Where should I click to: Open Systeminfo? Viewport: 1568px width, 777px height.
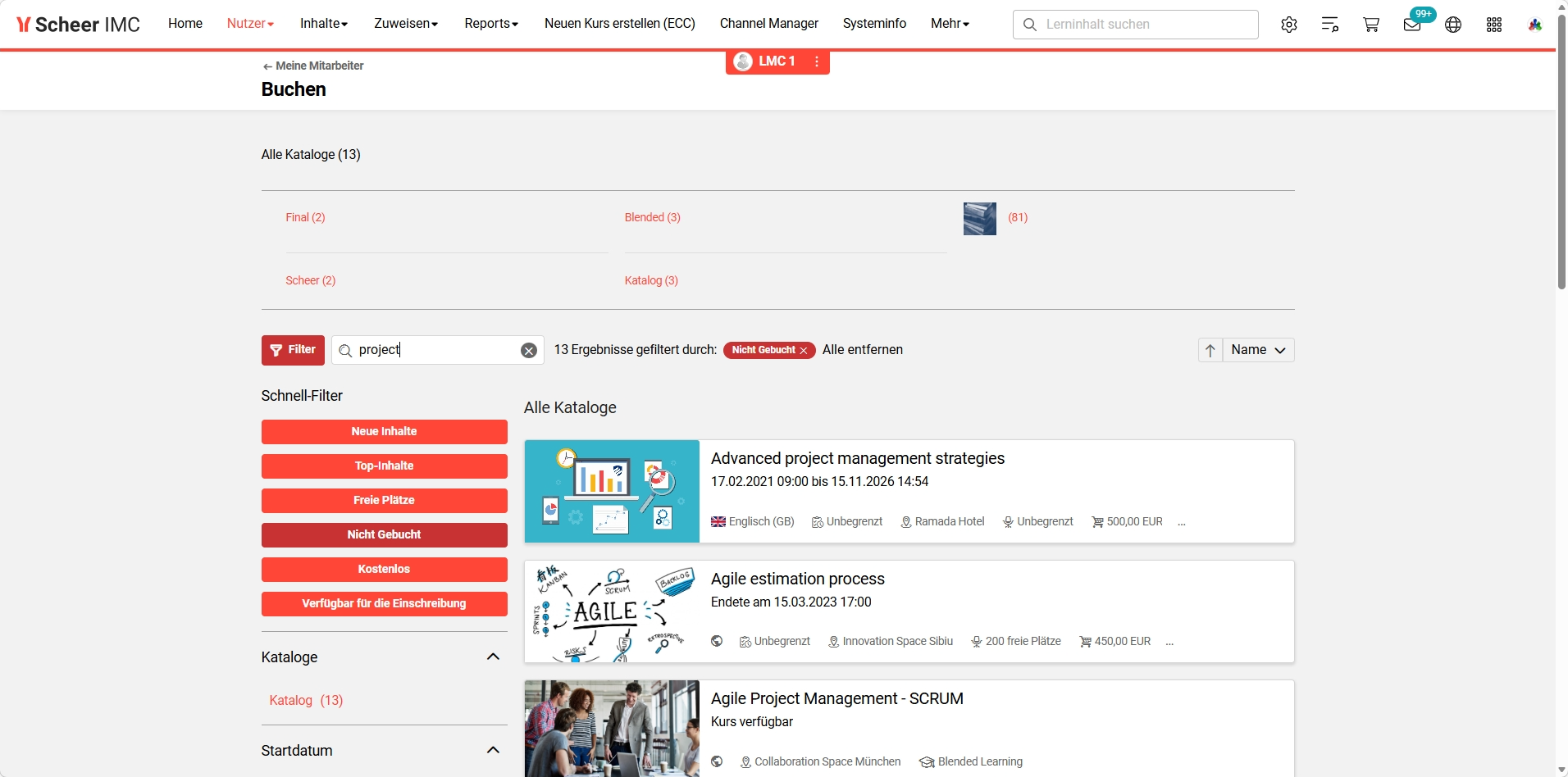point(874,24)
